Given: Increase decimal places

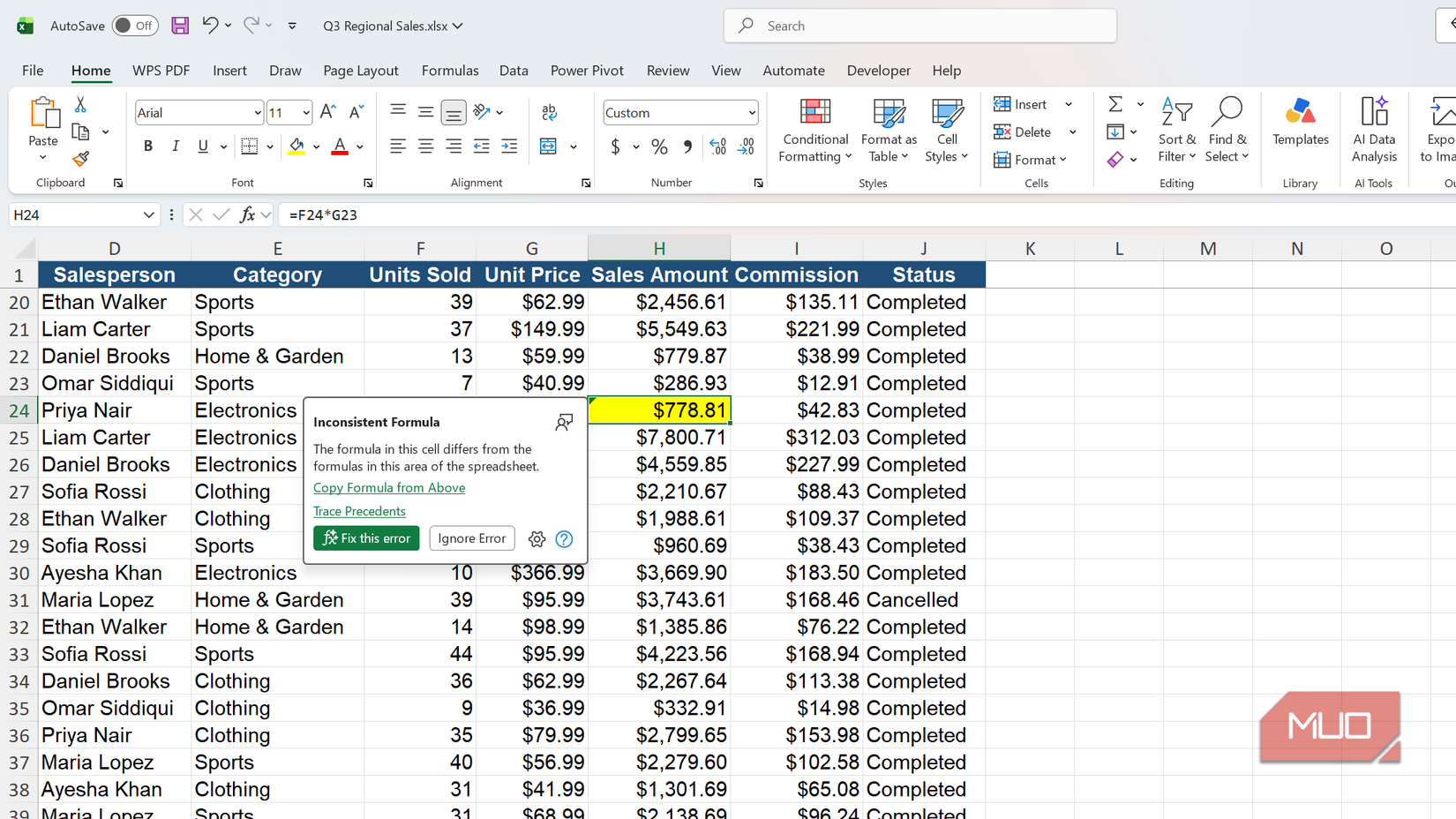Looking at the screenshot, I should click(x=718, y=147).
